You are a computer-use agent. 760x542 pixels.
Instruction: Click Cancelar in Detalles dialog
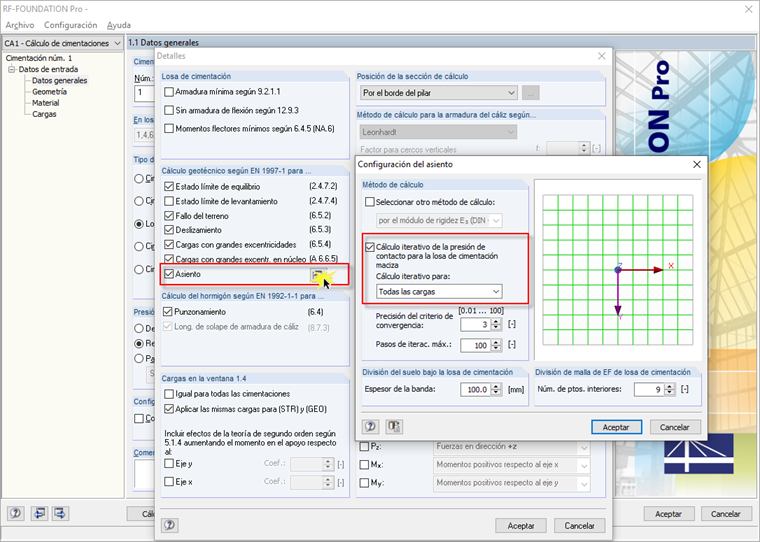pyautogui.click(x=579, y=526)
